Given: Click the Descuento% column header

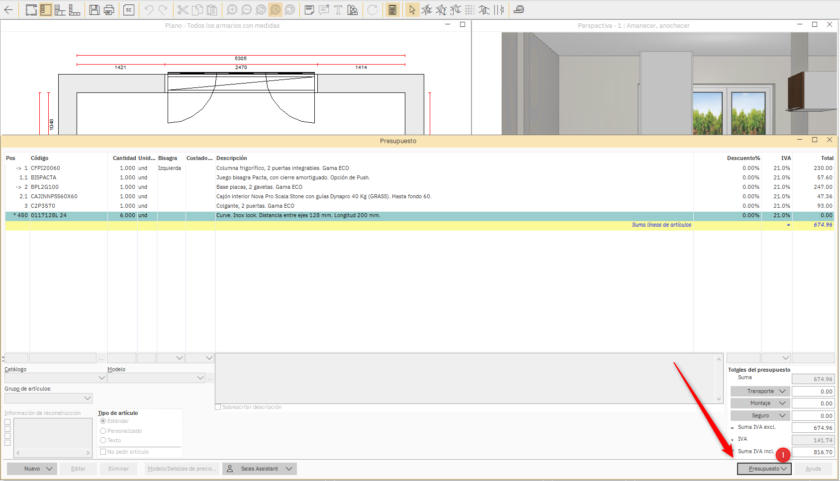Looking at the screenshot, I should 744,158.
